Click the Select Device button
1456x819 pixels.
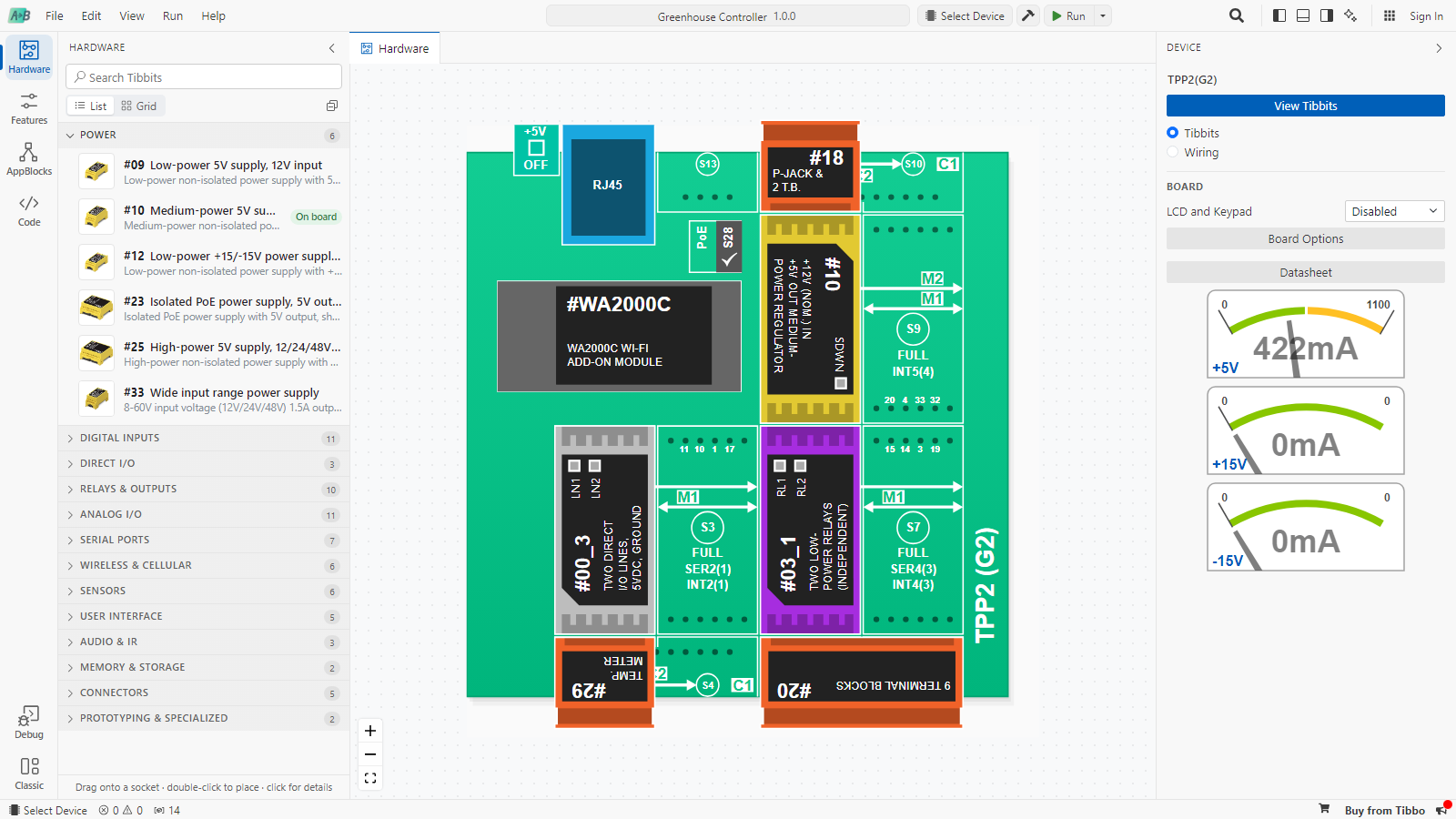965,15
